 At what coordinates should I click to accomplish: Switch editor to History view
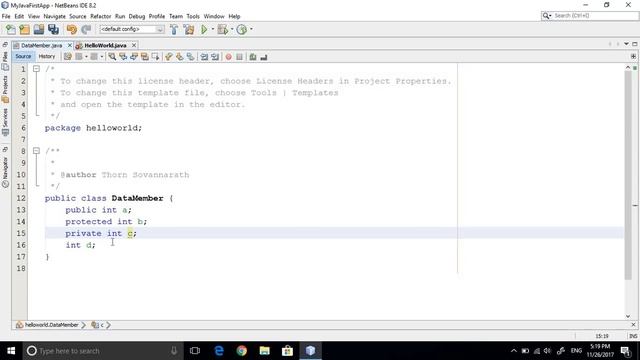click(47, 56)
